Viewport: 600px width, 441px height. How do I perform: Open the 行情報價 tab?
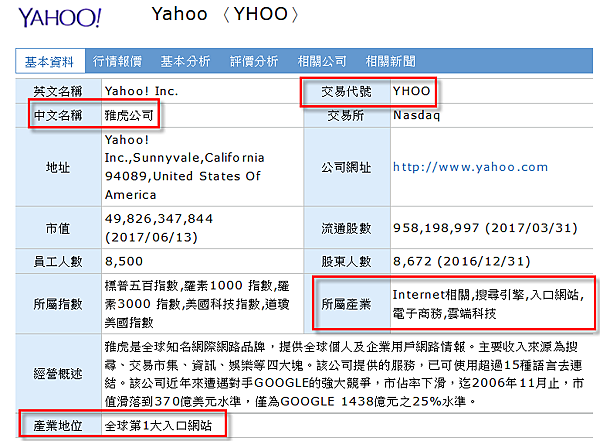117,61
